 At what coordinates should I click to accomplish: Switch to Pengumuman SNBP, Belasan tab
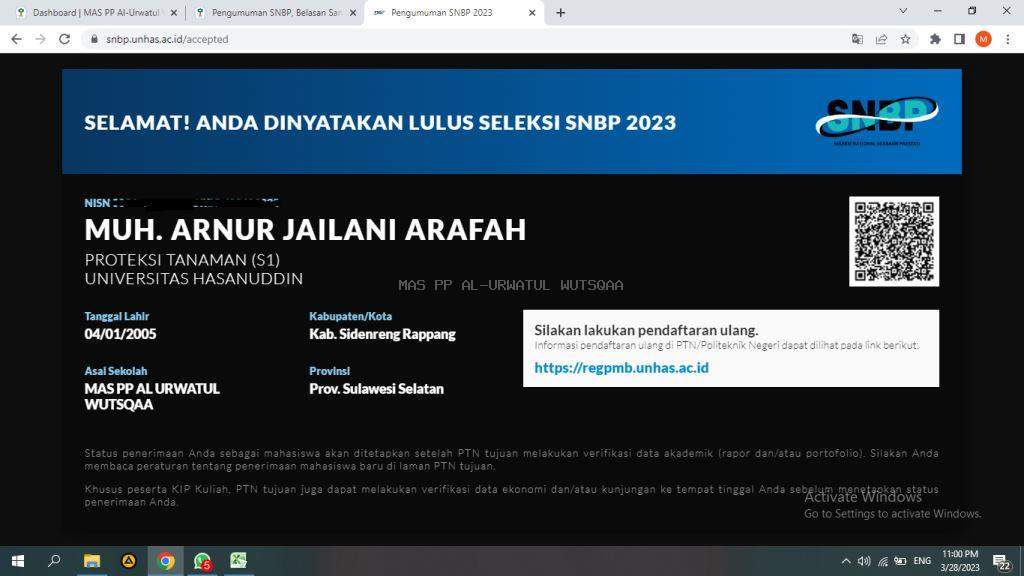(270, 13)
